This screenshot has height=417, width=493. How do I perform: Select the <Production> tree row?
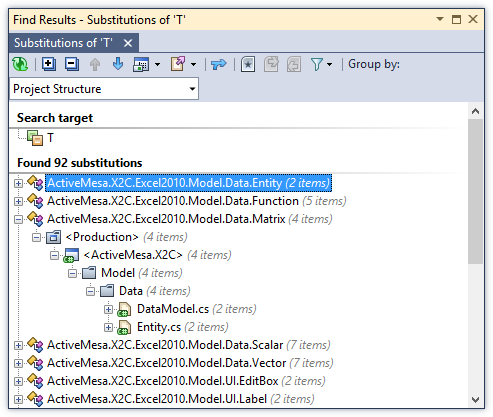127,237
